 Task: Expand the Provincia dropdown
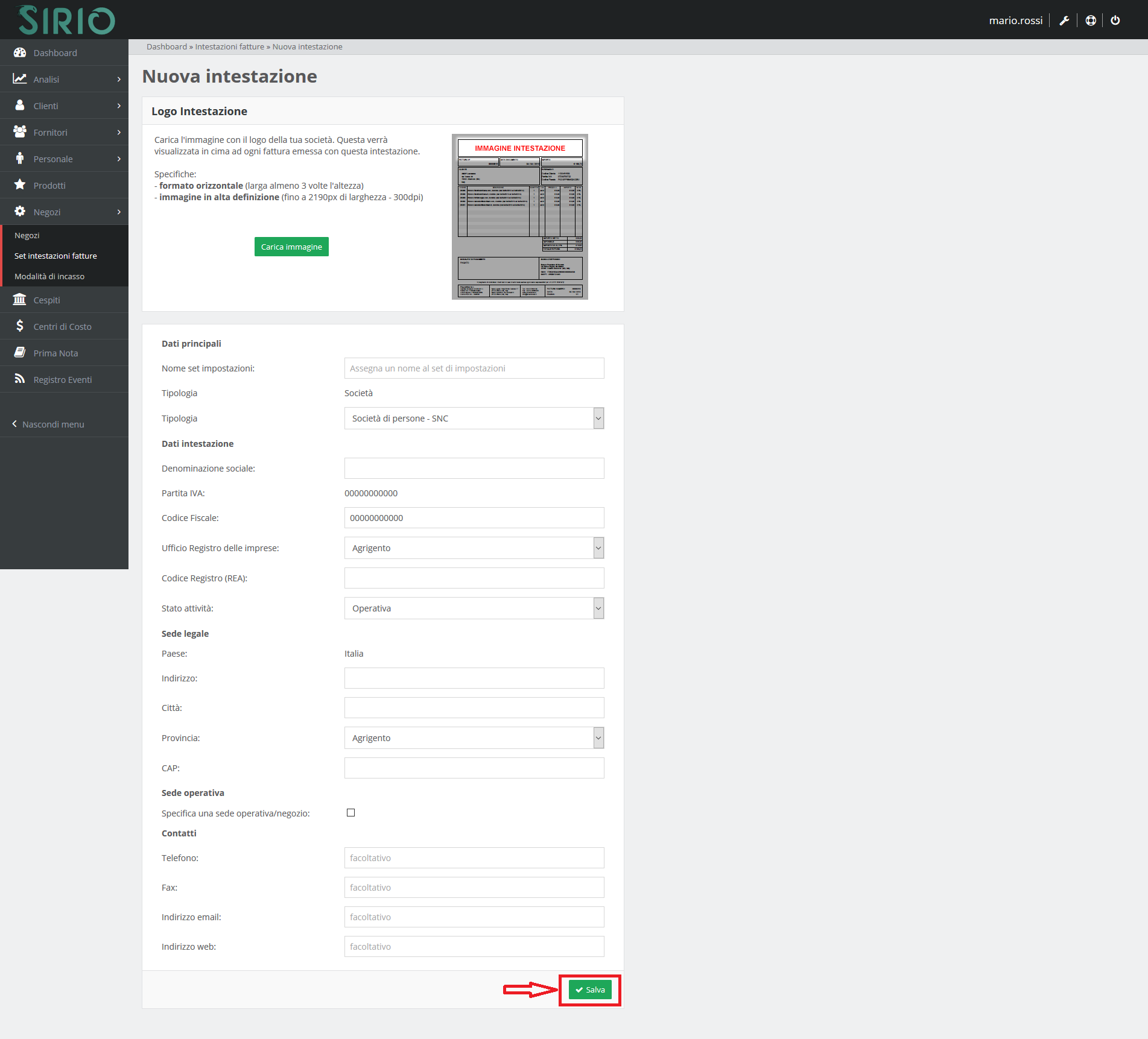pos(474,738)
